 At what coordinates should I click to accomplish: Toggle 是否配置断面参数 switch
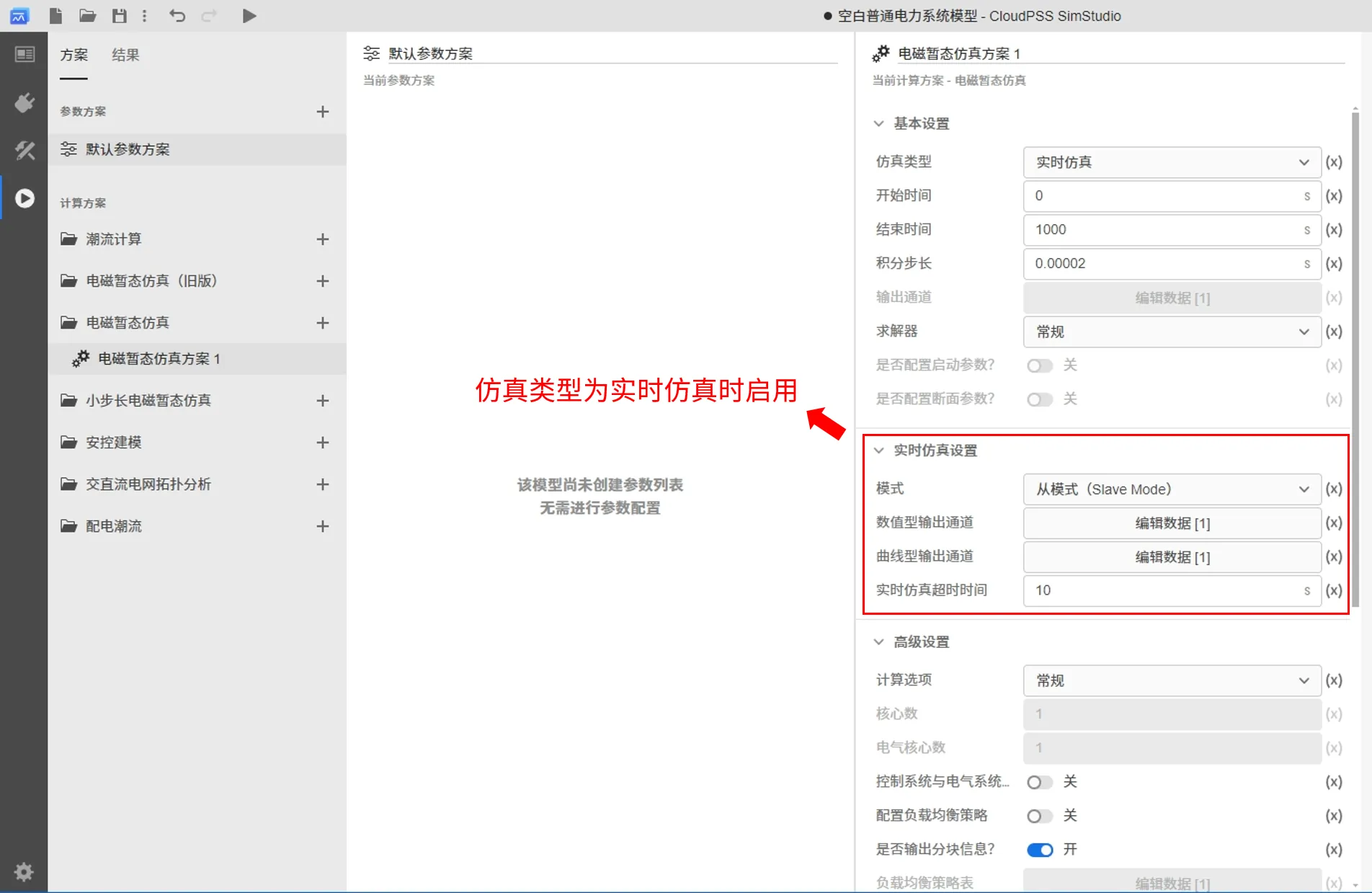coord(1039,399)
